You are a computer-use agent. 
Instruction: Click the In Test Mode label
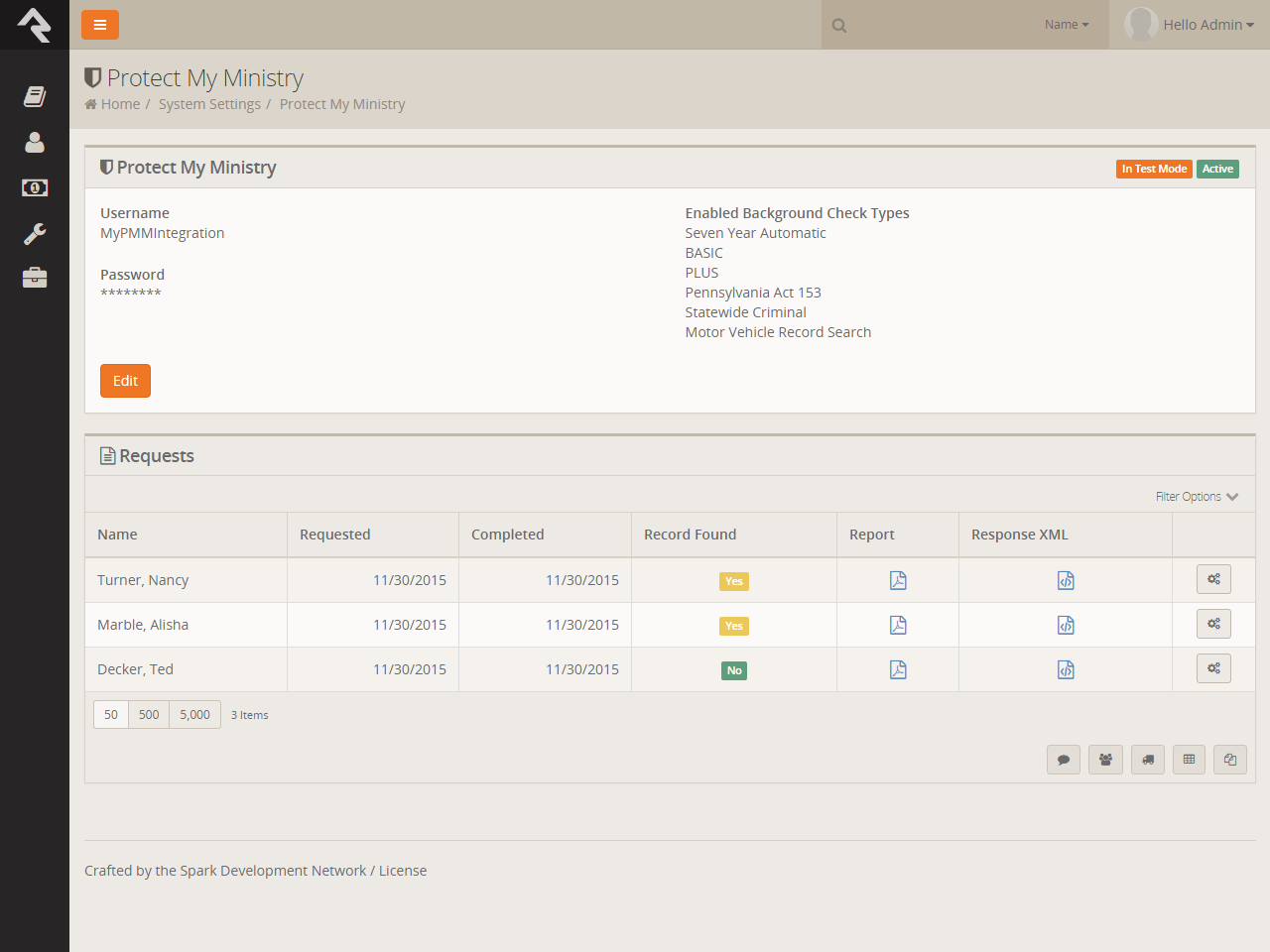1154,169
